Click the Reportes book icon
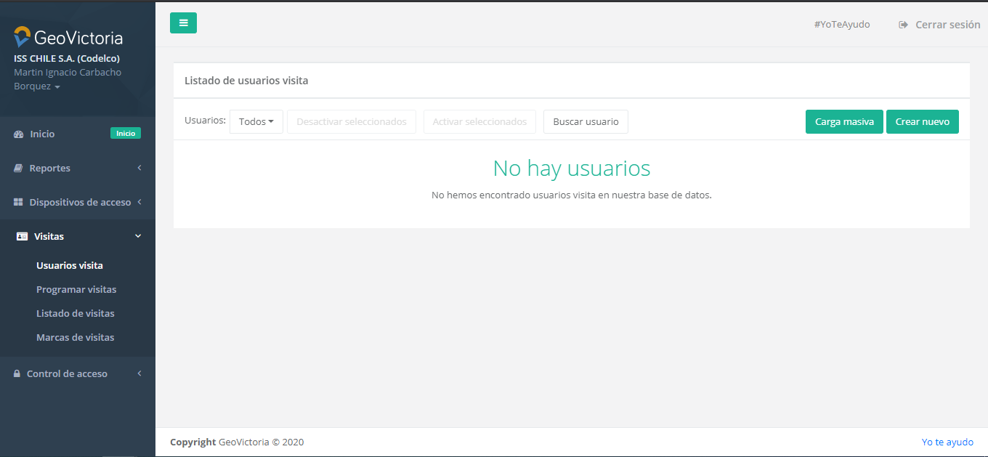 (x=18, y=168)
